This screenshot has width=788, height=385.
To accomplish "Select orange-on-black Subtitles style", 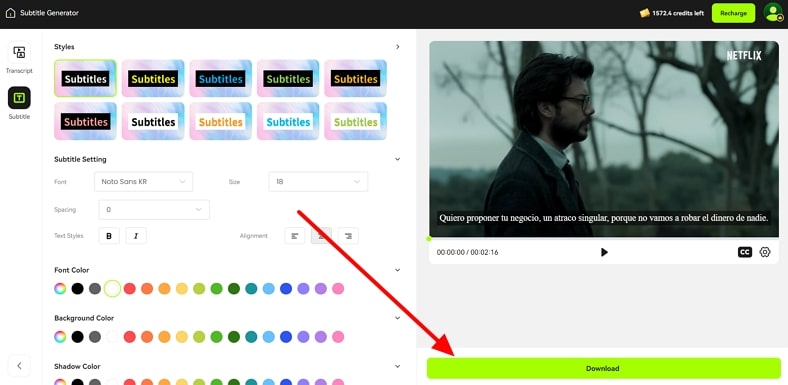I will tap(355, 78).
